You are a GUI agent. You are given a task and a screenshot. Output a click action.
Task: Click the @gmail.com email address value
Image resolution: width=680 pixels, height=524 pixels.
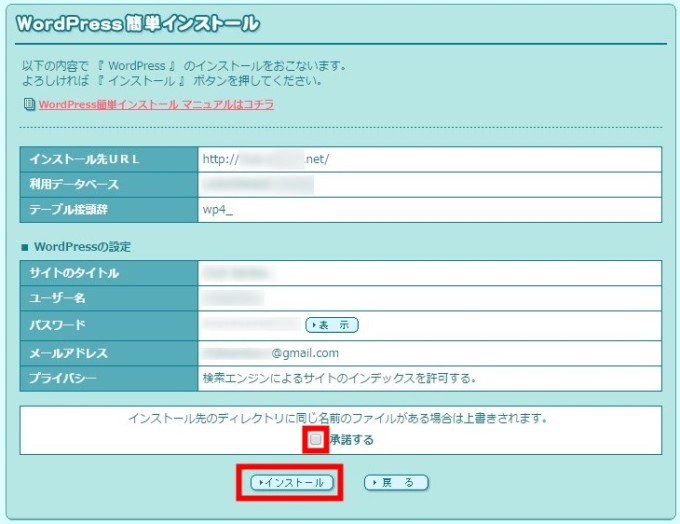point(270,353)
